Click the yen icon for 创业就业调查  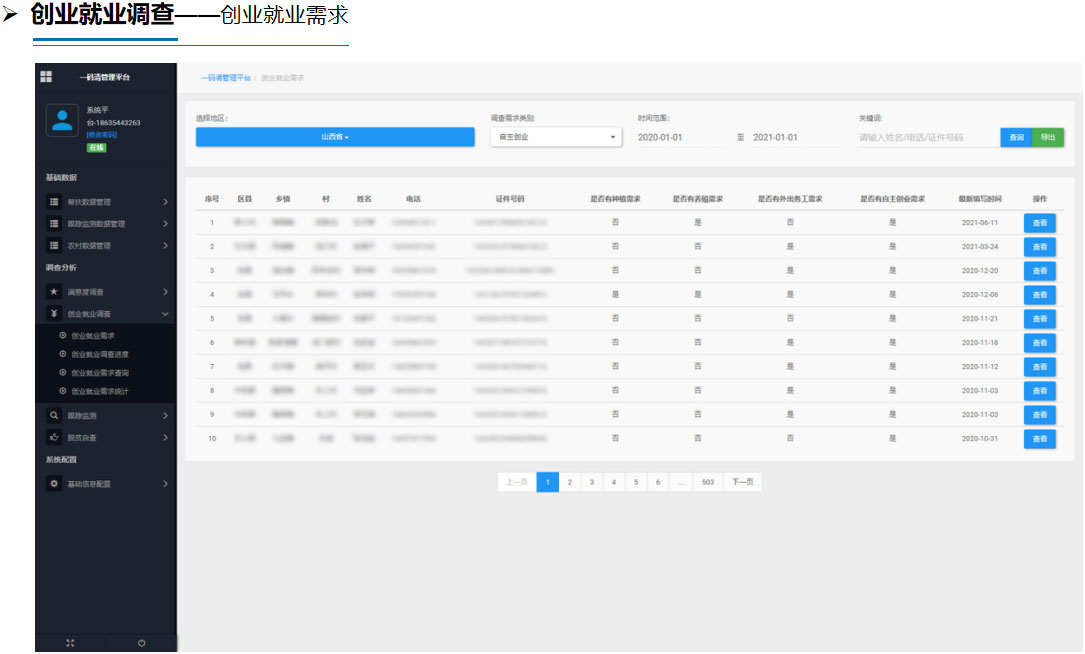(54, 314)
